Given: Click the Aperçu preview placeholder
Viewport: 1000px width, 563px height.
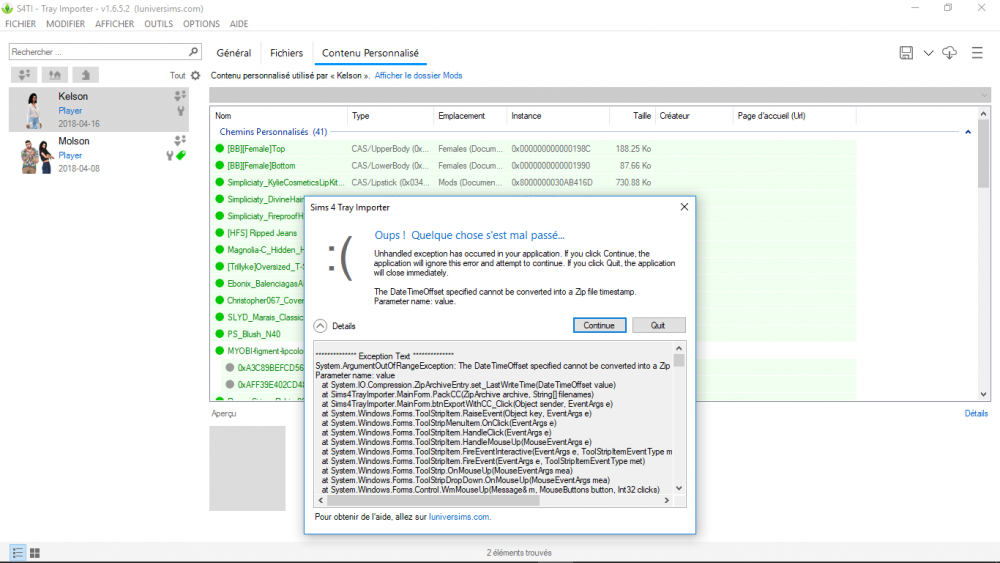Looking at the screenshot, I should coord(247,468).
